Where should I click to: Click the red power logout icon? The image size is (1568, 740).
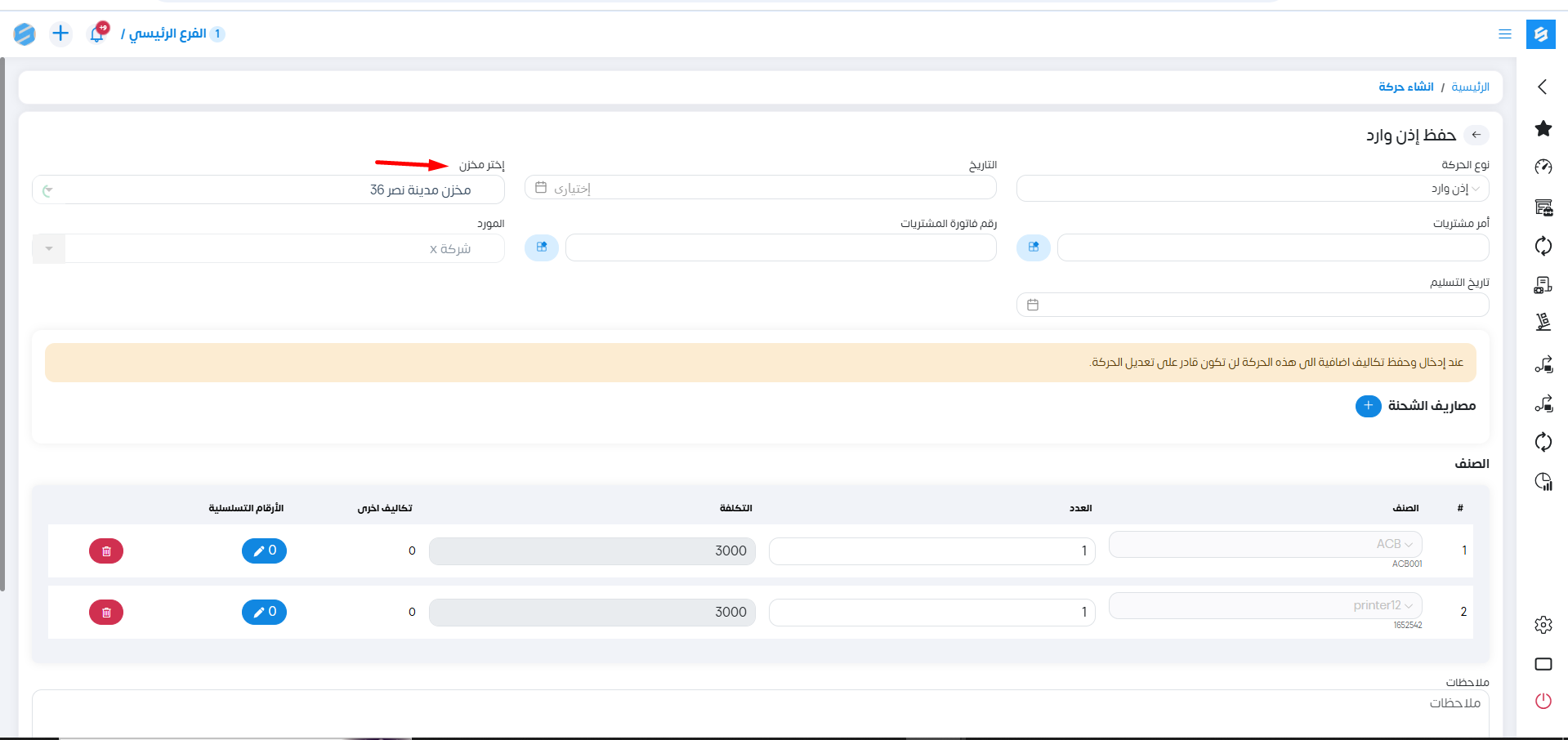point(1543,701)
